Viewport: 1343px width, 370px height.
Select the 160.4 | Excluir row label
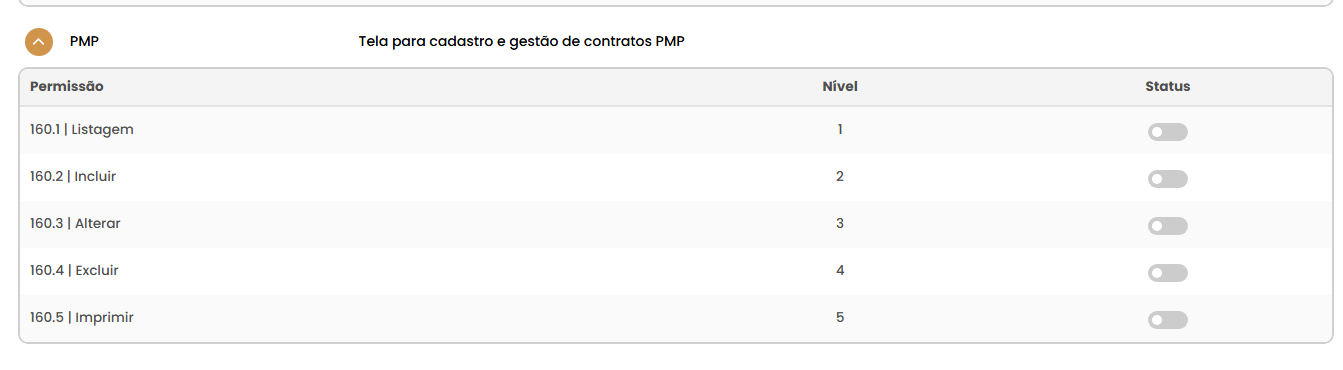click(74, 270)
